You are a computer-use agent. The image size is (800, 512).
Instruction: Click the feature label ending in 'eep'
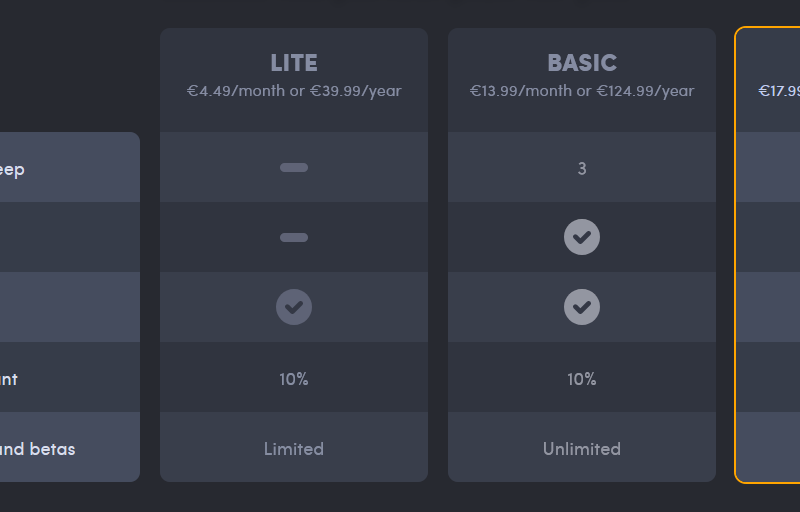click(x=12, y=169)
